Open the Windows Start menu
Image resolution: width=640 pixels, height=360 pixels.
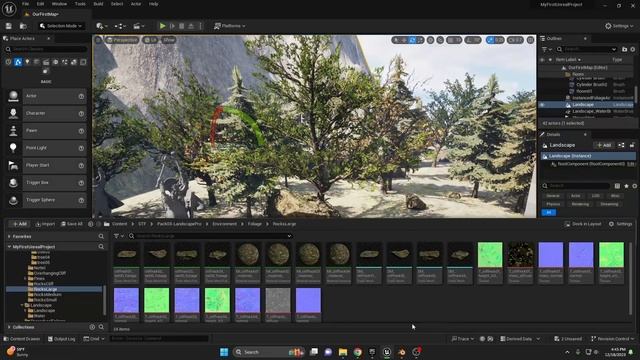224,352
